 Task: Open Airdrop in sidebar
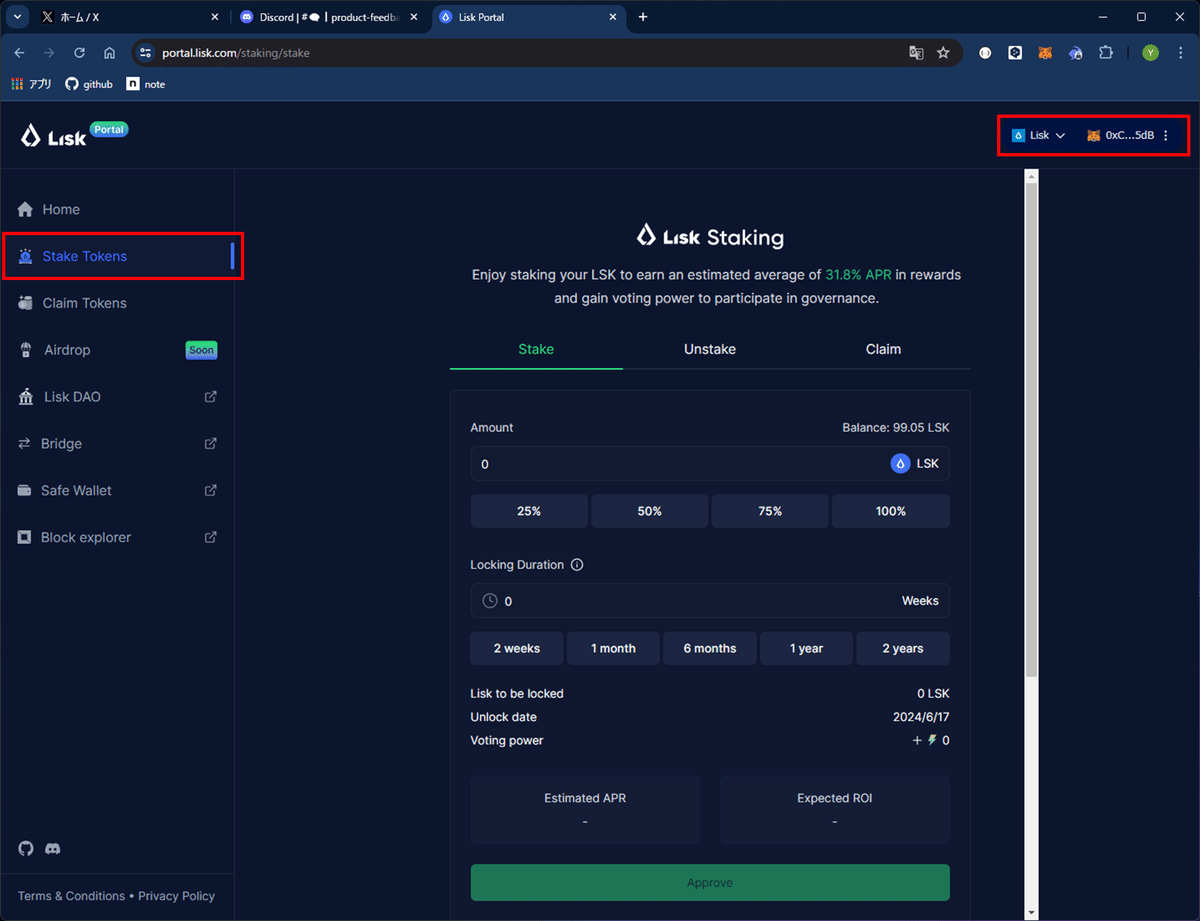click(117, 350)
